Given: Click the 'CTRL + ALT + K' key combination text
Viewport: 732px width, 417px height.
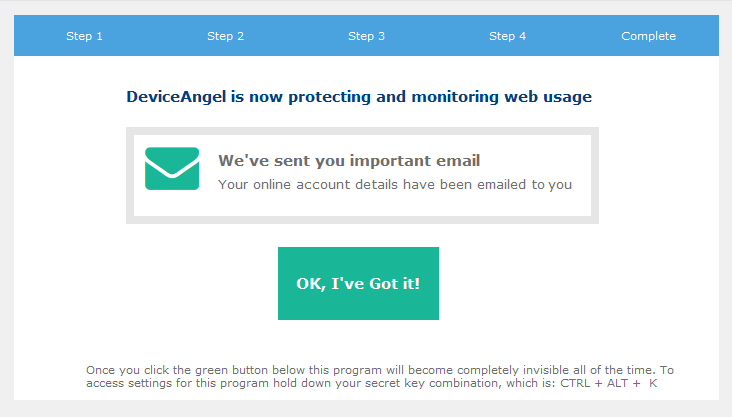Looking at the screenshot, I should pos(609,383).
